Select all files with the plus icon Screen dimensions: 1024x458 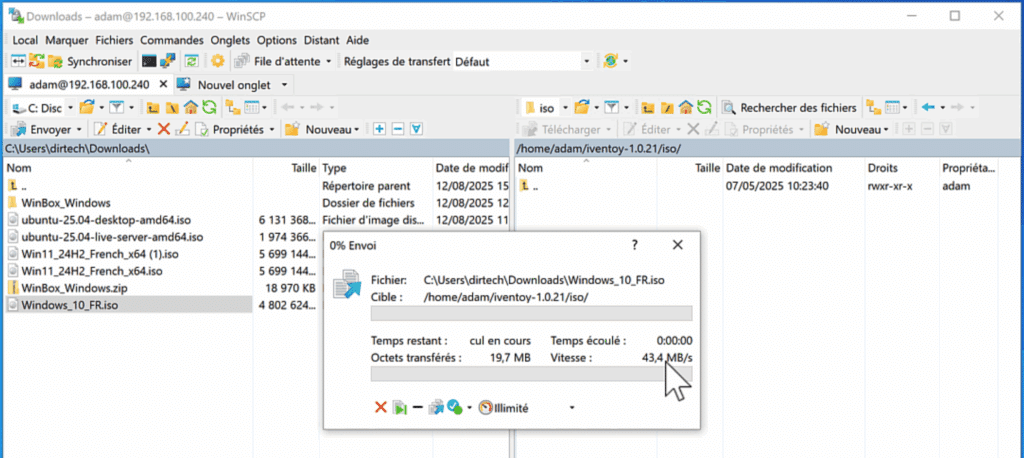click(379, 129)
